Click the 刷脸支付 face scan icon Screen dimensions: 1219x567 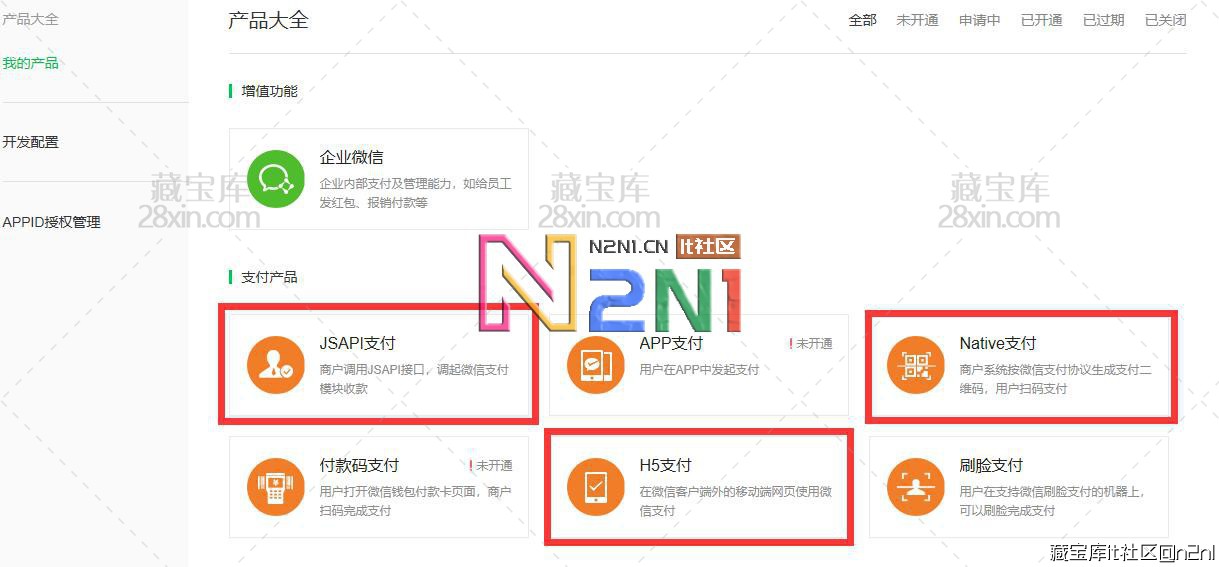(x=915, y=487)
